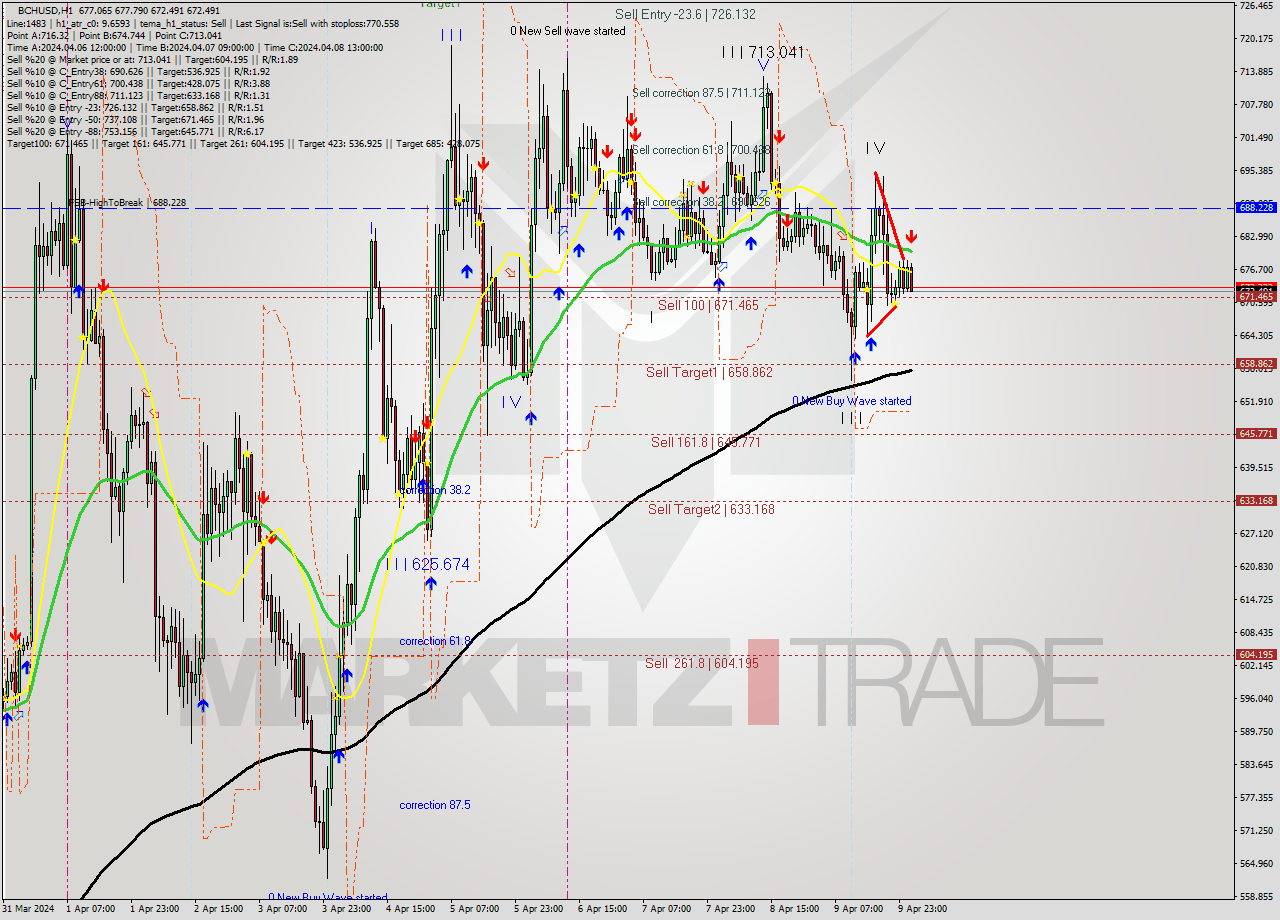This screenshot has height=920, width=1280.
Task: Click '0 New Buy Wave started' label above the black moving average
Action: tap(852, 401)
